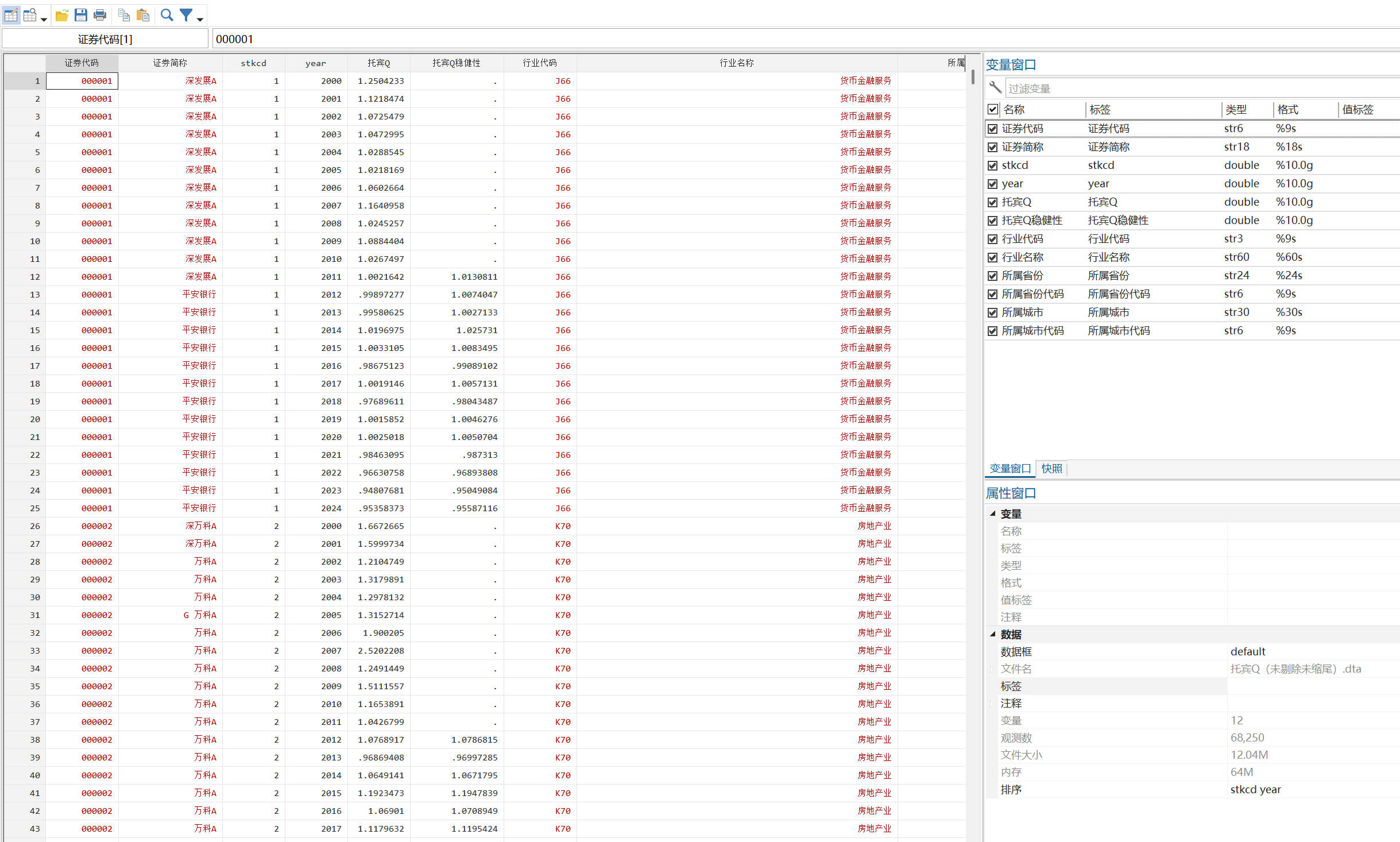Toggle the year variable checkbox

coord(992,184)
